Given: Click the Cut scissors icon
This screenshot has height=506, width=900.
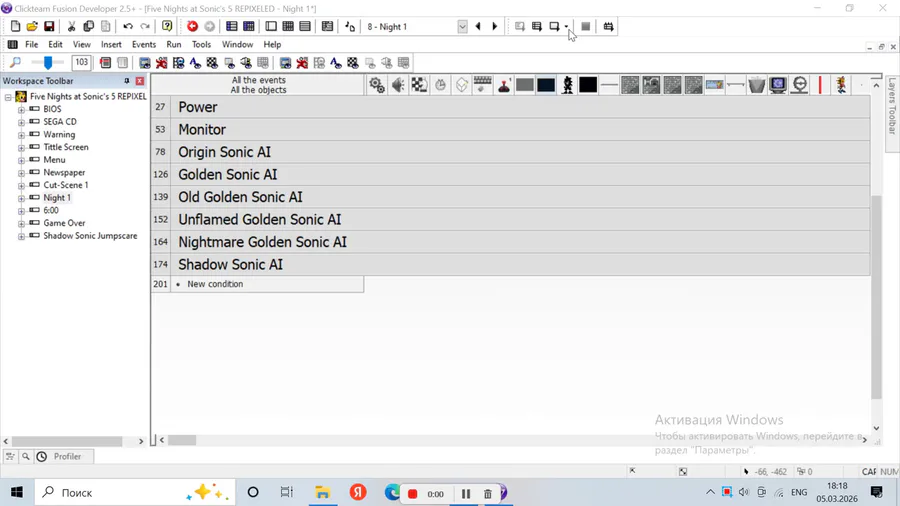Looking at the screenshot, I should pyautogui.click(x=71, y=26).
